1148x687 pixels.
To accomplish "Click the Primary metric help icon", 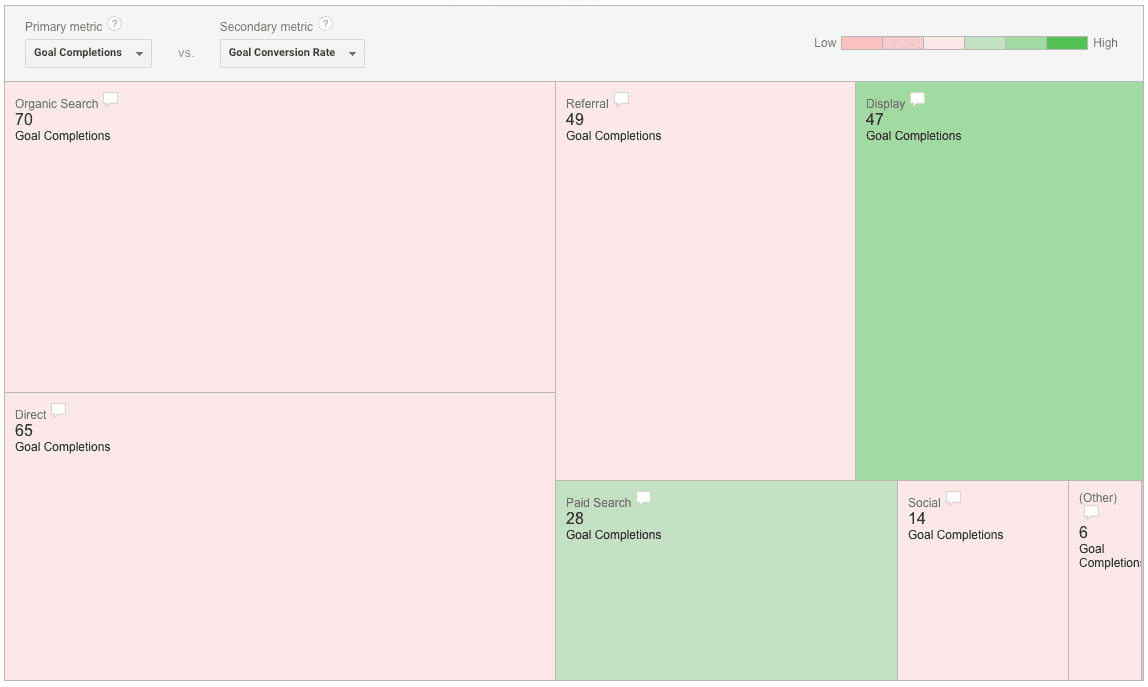I will pyautogui.click(x=114, y=24).
